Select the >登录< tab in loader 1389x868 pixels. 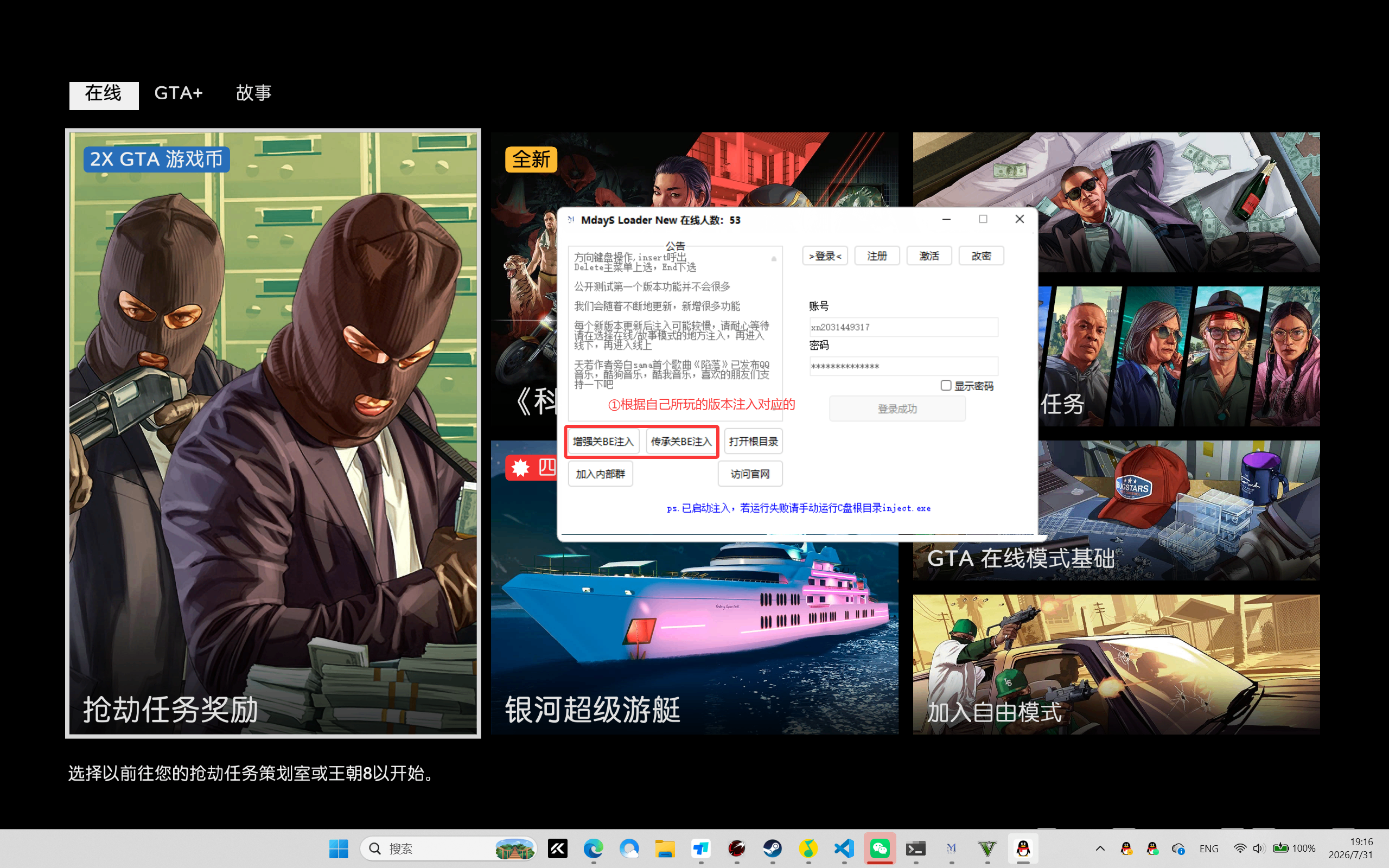coord(825,256)
